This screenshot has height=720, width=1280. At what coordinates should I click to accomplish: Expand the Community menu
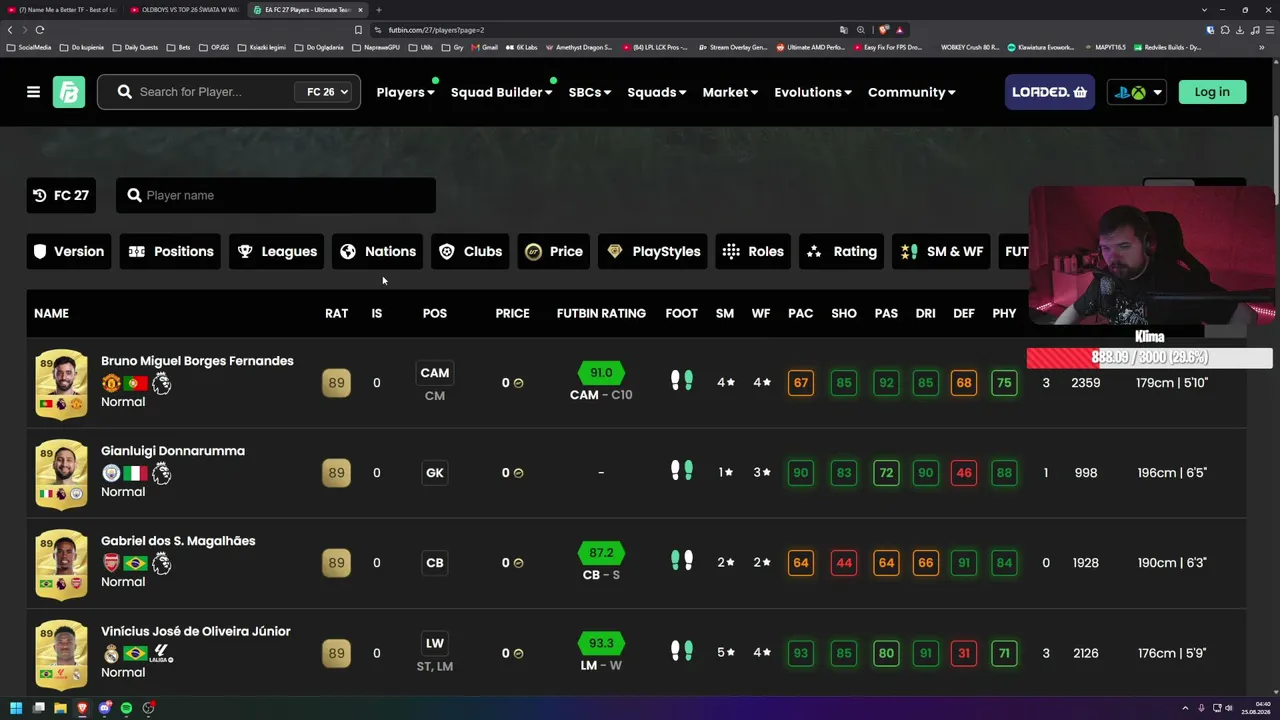coord(911,92)
